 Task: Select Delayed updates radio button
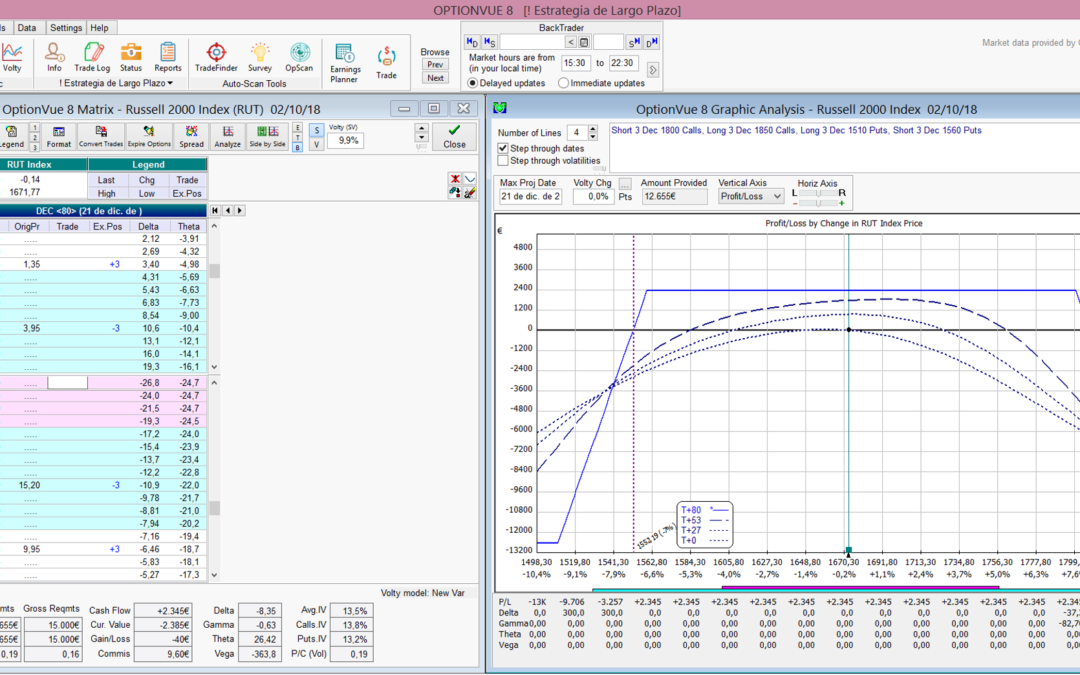tap(472, 83)
